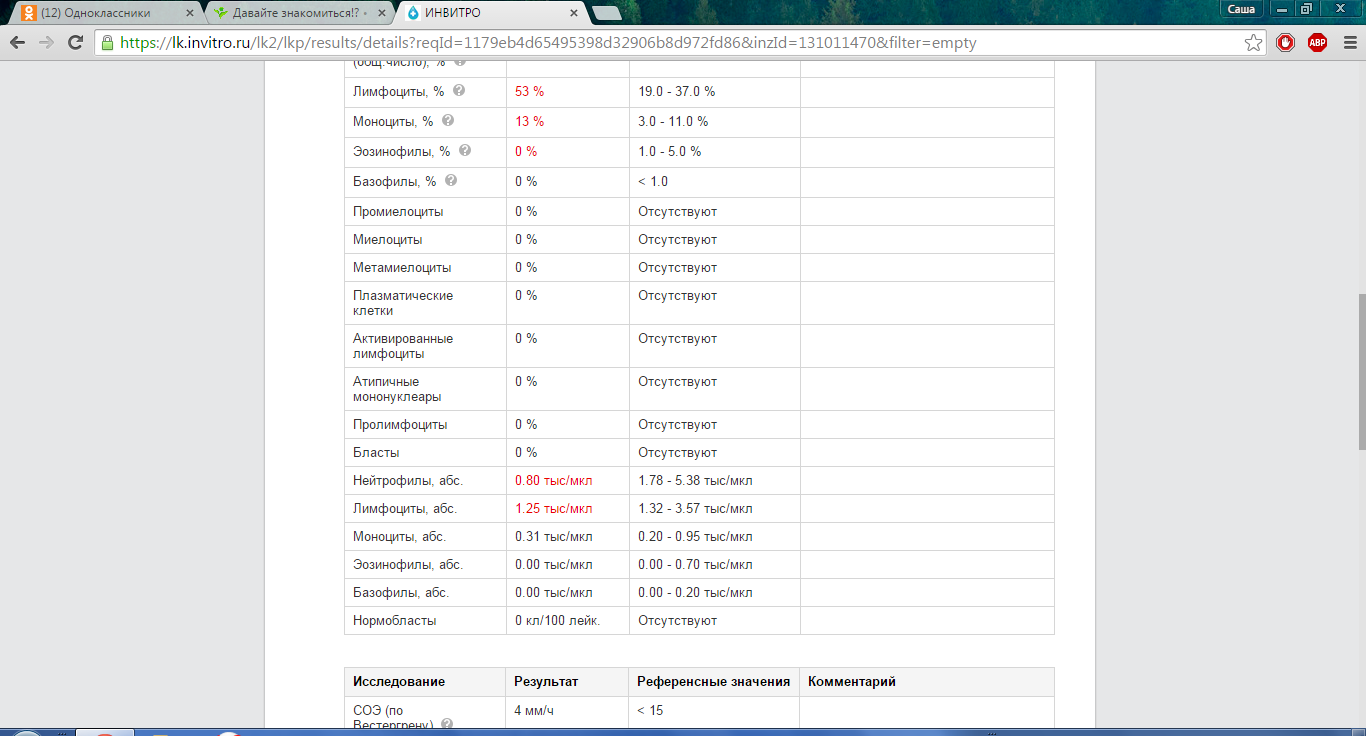Click help icon beside СОЭ (по Вестергрену)
This screenshot has width=1366, height=736.
447,723
